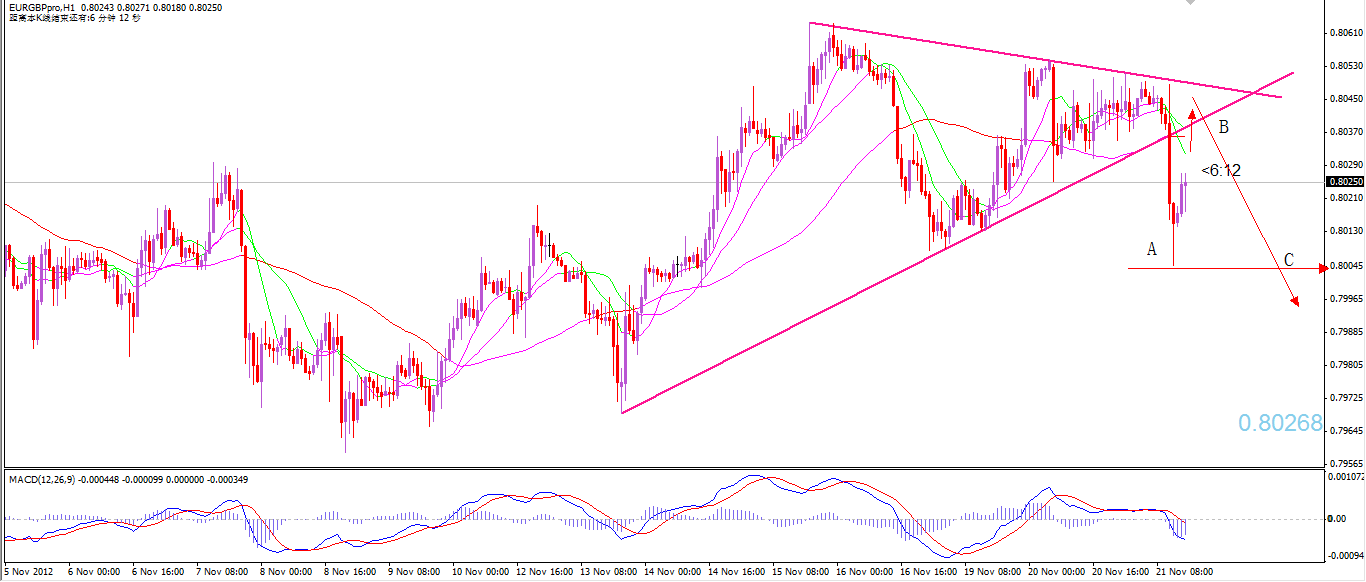This screenshot has width=1366, height=582.
Task: Click the 14 Nov 00:00 time label
Action: tap(672, 573)
